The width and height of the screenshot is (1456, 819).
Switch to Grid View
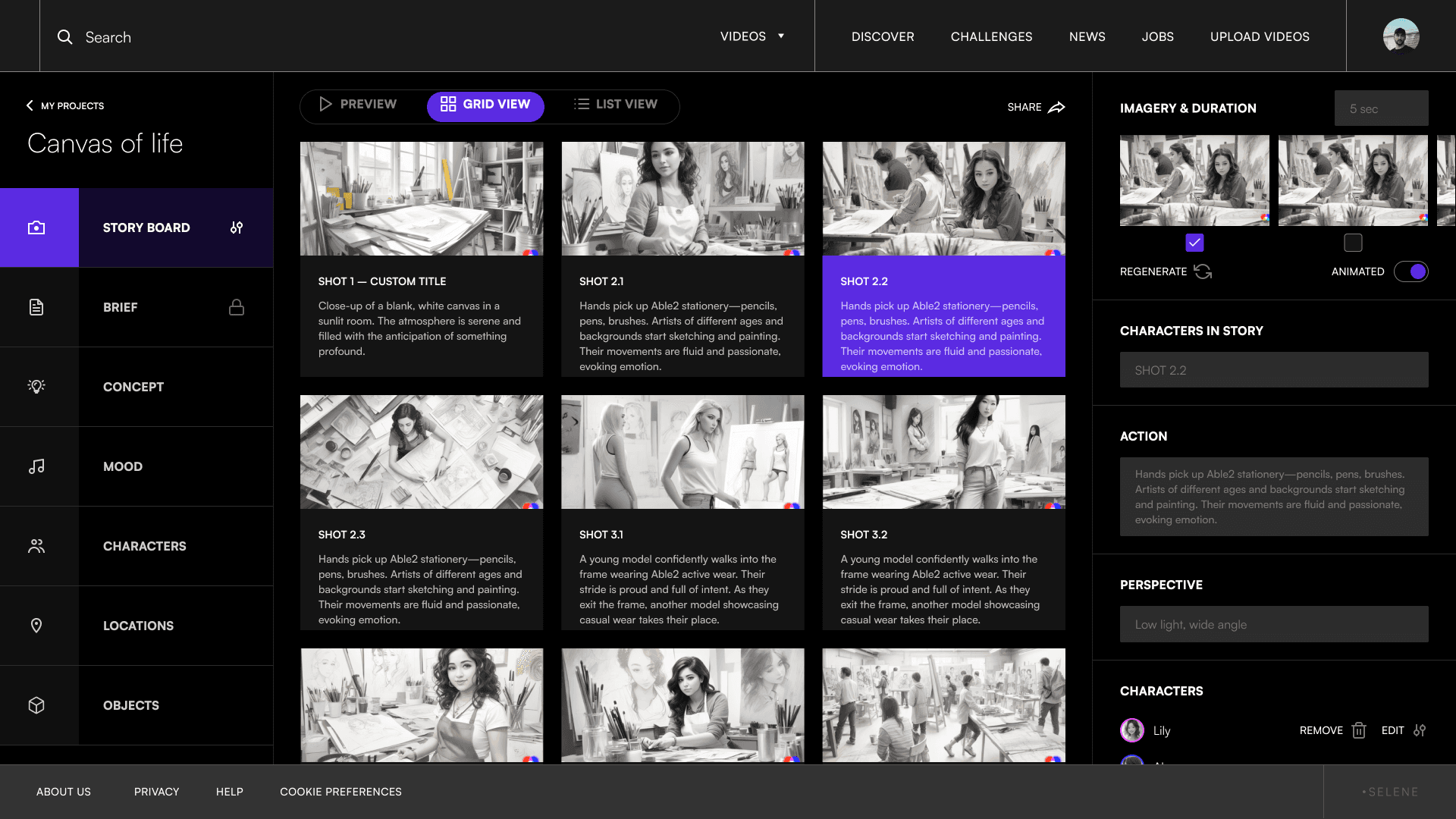[485, 106]
